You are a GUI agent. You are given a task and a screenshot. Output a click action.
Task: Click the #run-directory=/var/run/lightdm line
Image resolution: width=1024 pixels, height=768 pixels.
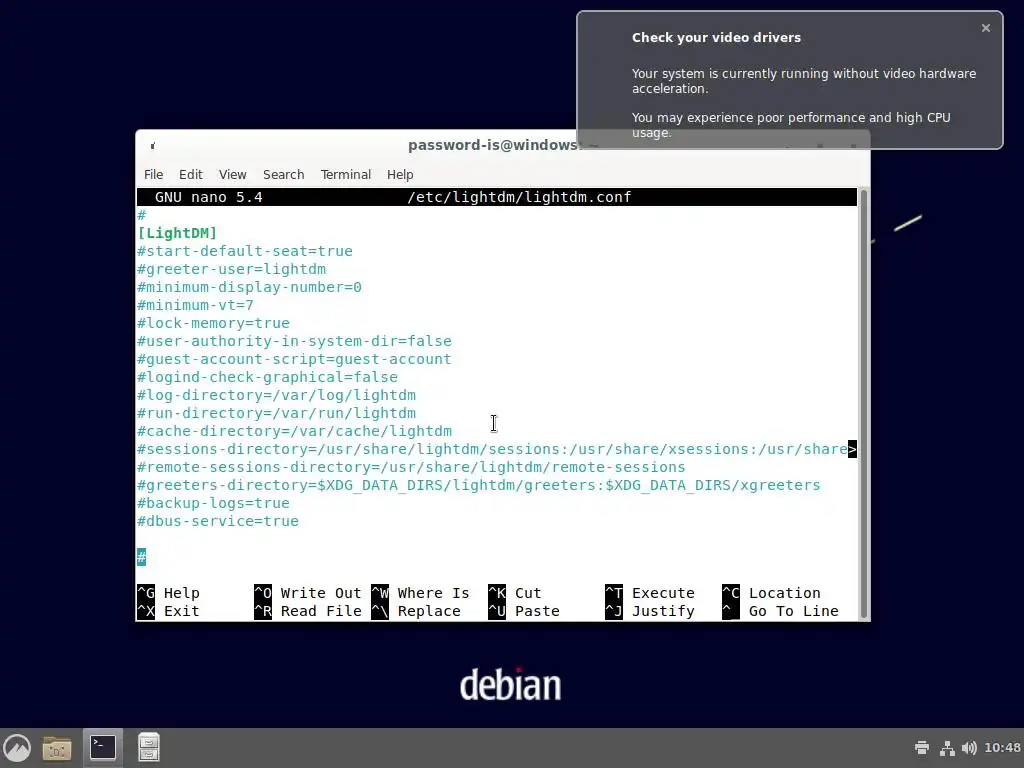(276, 413)
